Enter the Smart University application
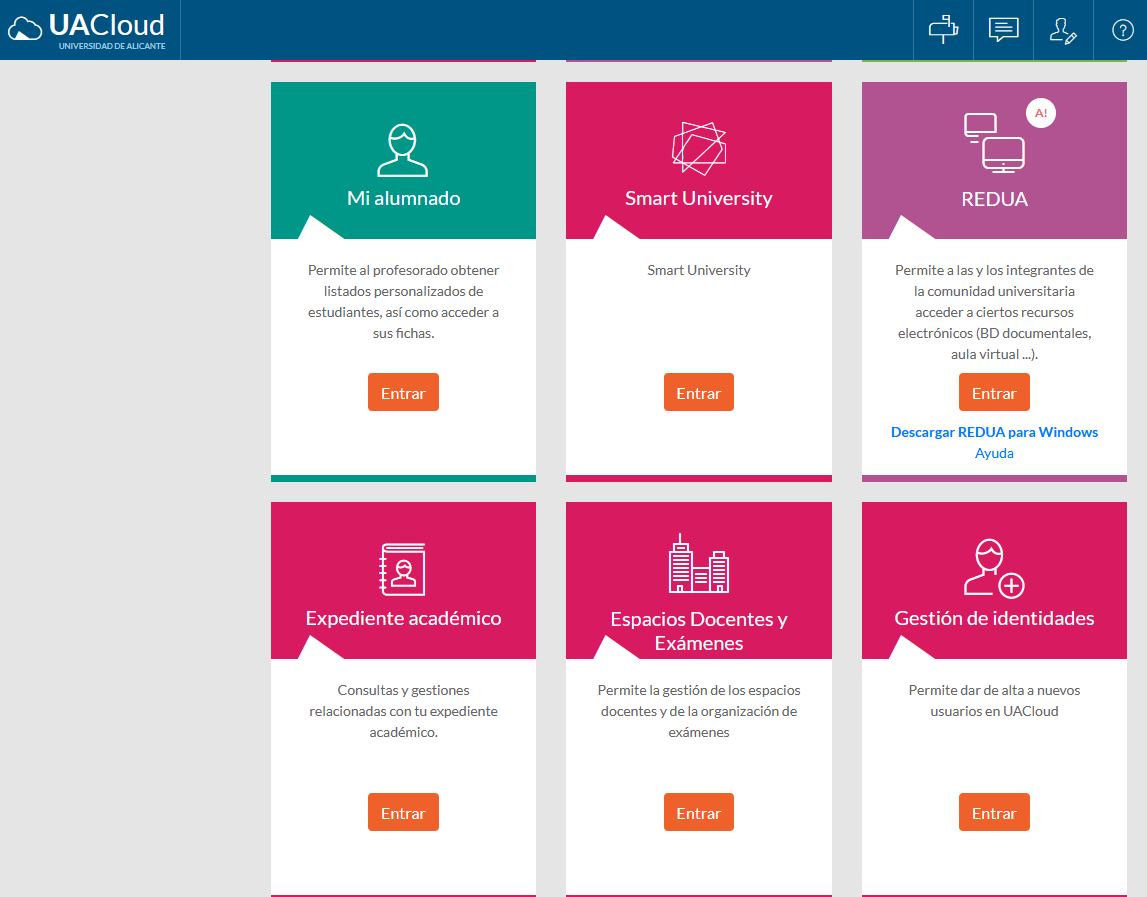This screenshot has height=897, width=1147. click(x=699, y=393)
